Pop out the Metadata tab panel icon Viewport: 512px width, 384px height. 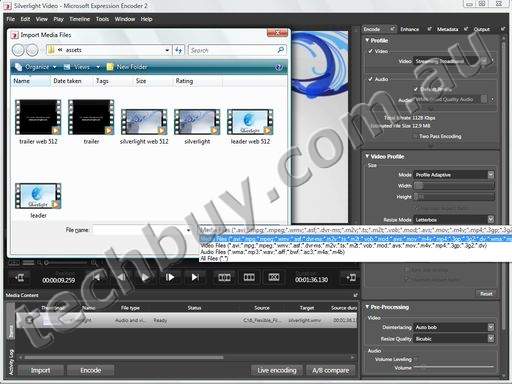[466, 29]
